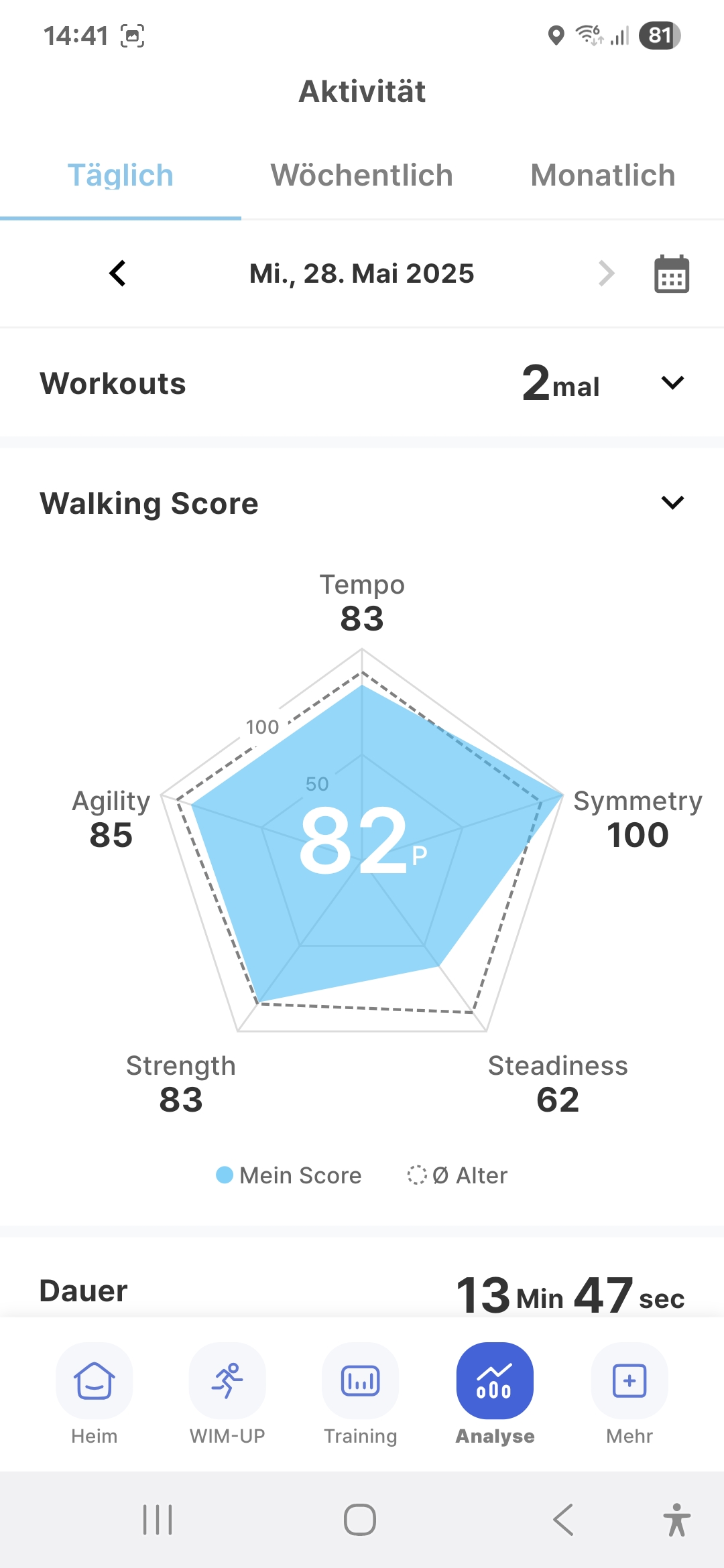
Task: Tap the Mehr plus icon
Action: coord(629,1381)
